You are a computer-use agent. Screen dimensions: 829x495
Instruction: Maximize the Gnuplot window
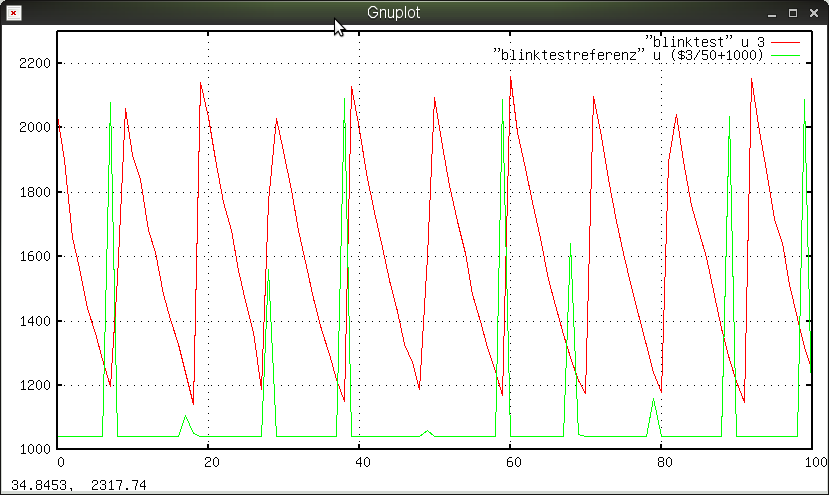pos(793,14)
